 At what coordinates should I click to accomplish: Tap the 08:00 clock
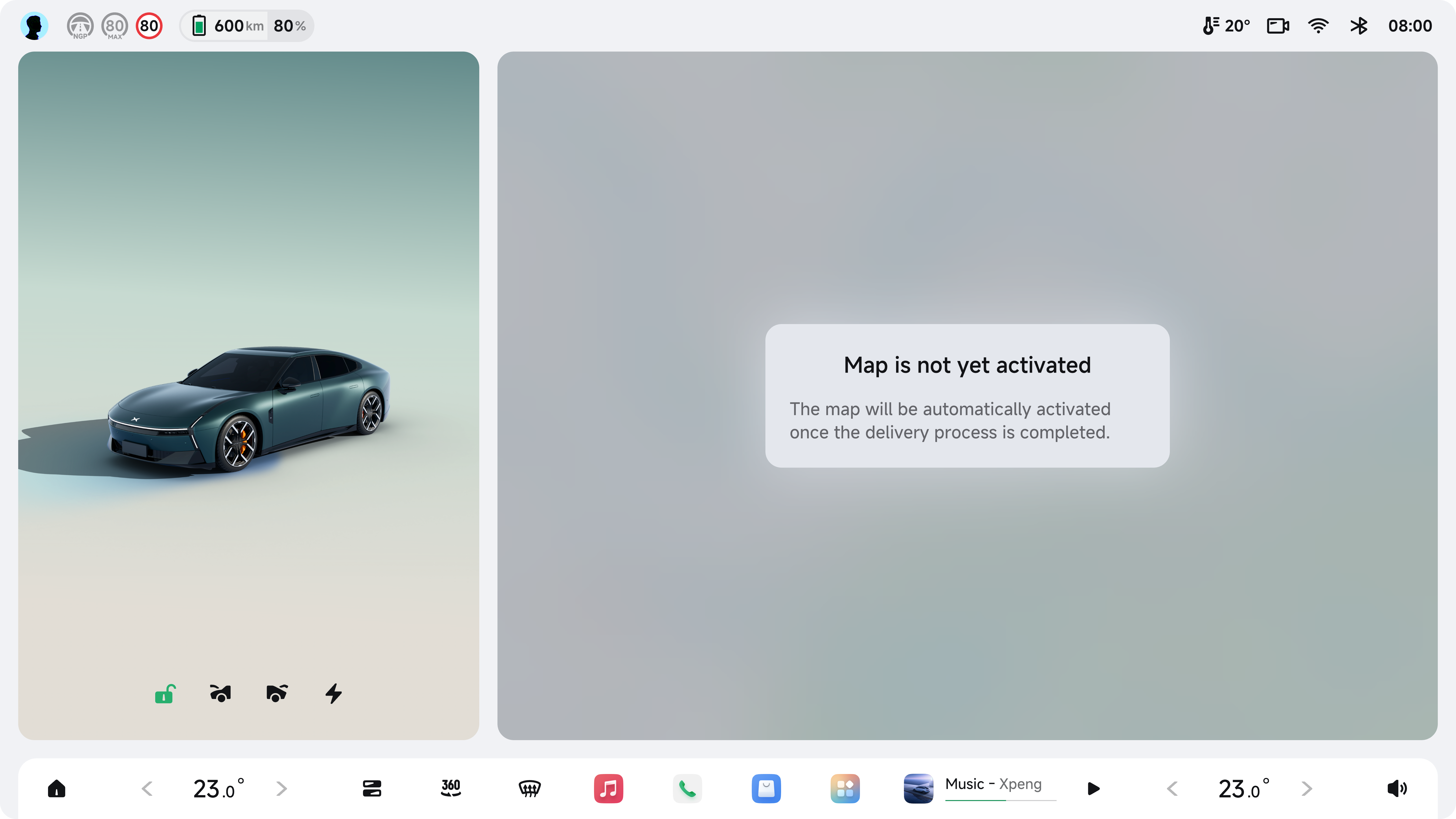[1410, 26]
